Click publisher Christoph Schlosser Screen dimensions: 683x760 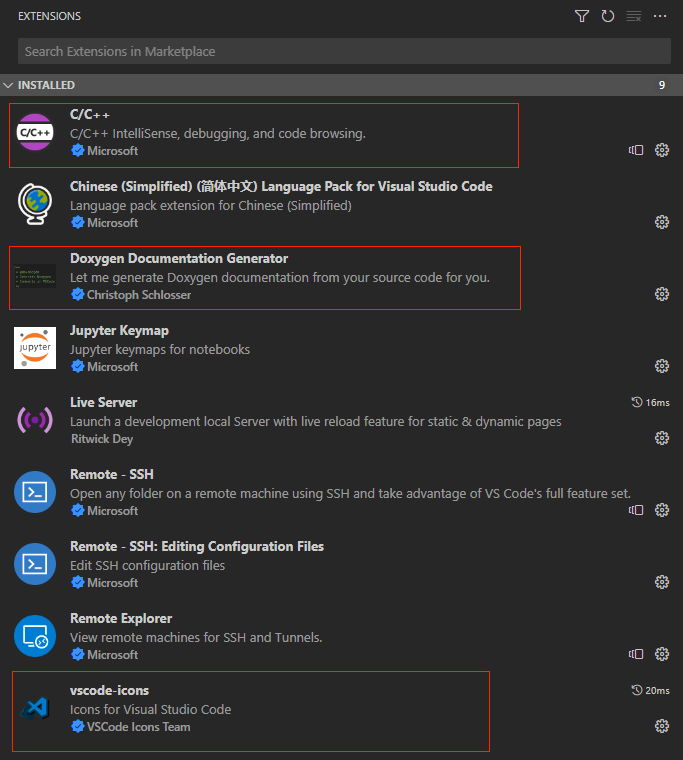[x=139, y=295]
